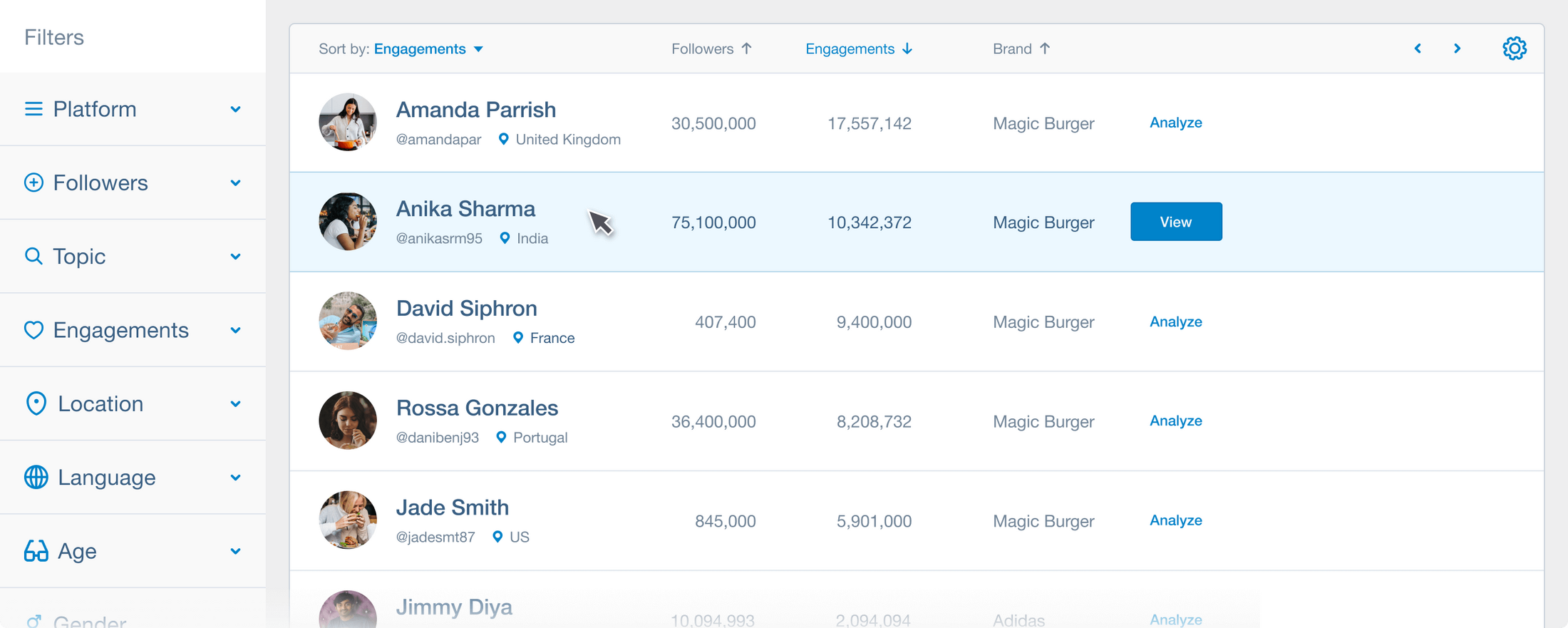
Task: Sort by the Brand column header
Action: [1021, 48]
